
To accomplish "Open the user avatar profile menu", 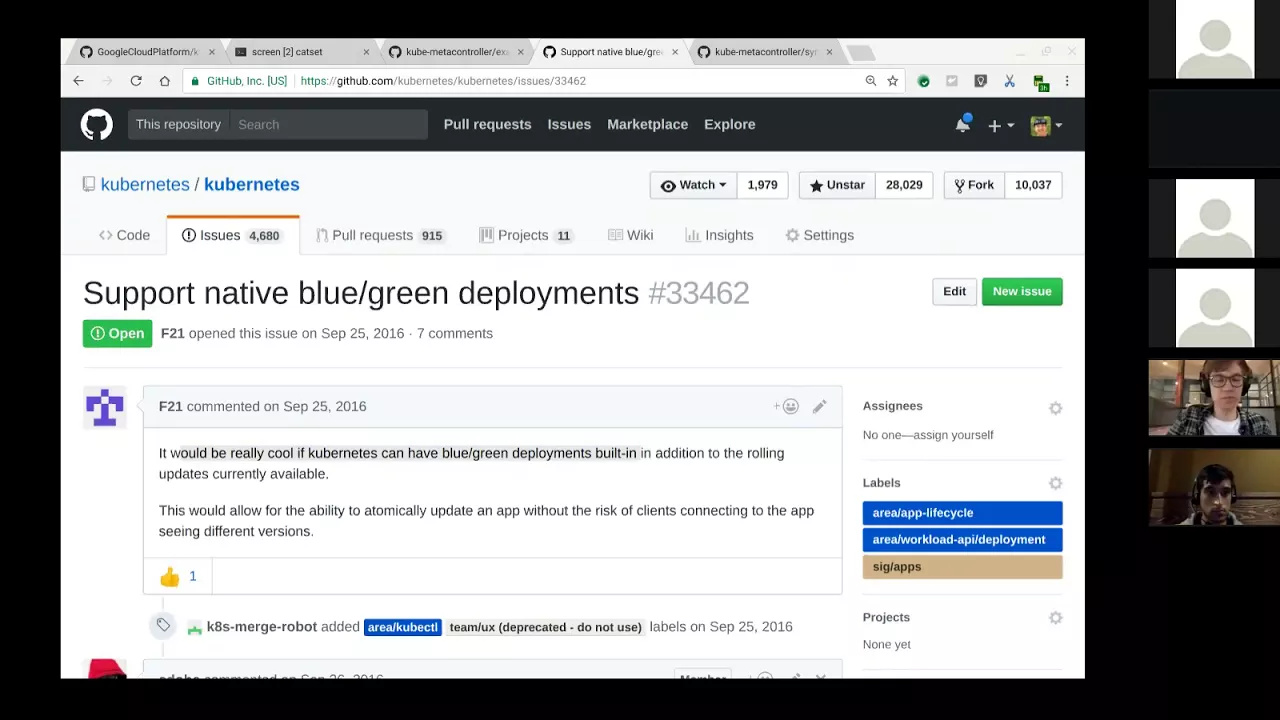I will [1046, 125].
